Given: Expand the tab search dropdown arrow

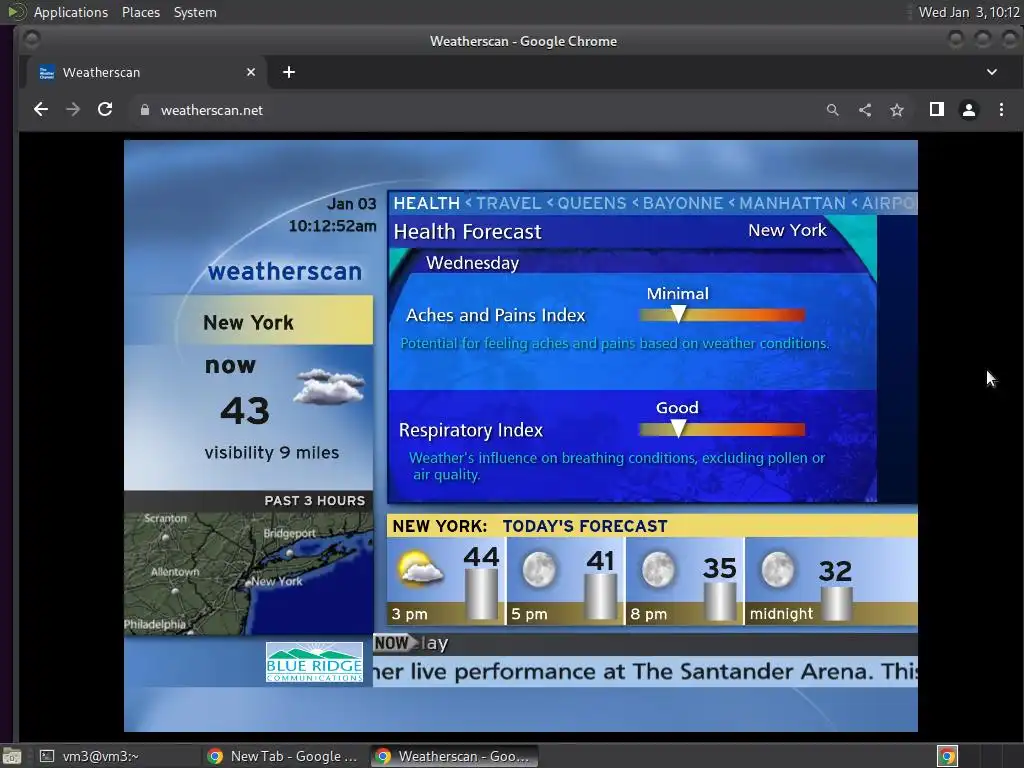Looking at the screenshot, I should (x=991, y=72).
